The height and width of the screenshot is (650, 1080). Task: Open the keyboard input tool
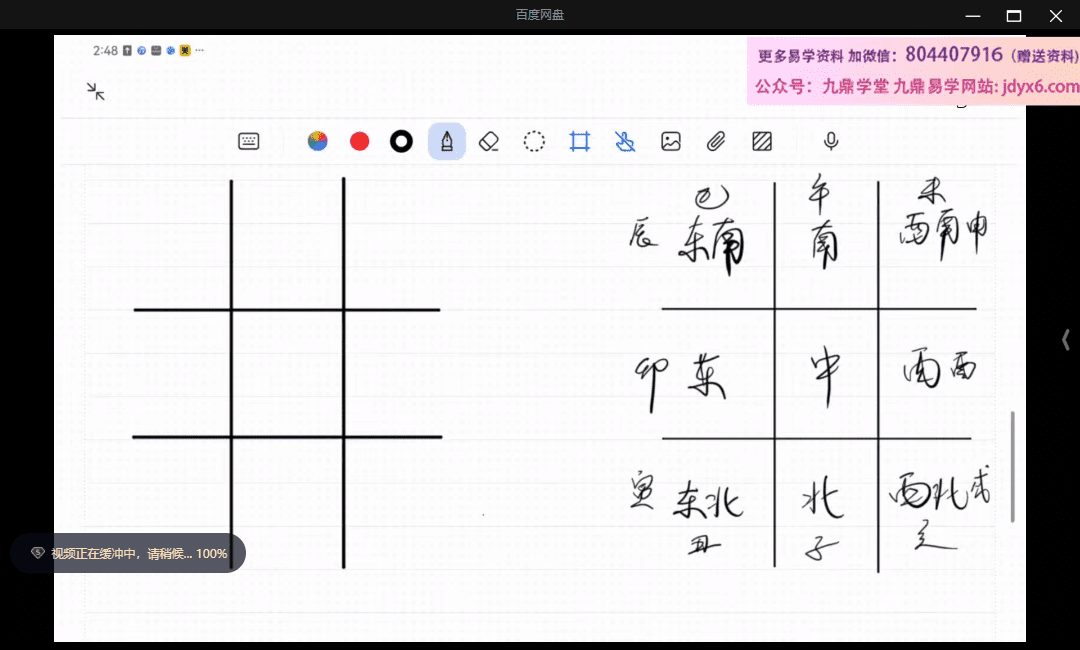[x=249, y=142]
